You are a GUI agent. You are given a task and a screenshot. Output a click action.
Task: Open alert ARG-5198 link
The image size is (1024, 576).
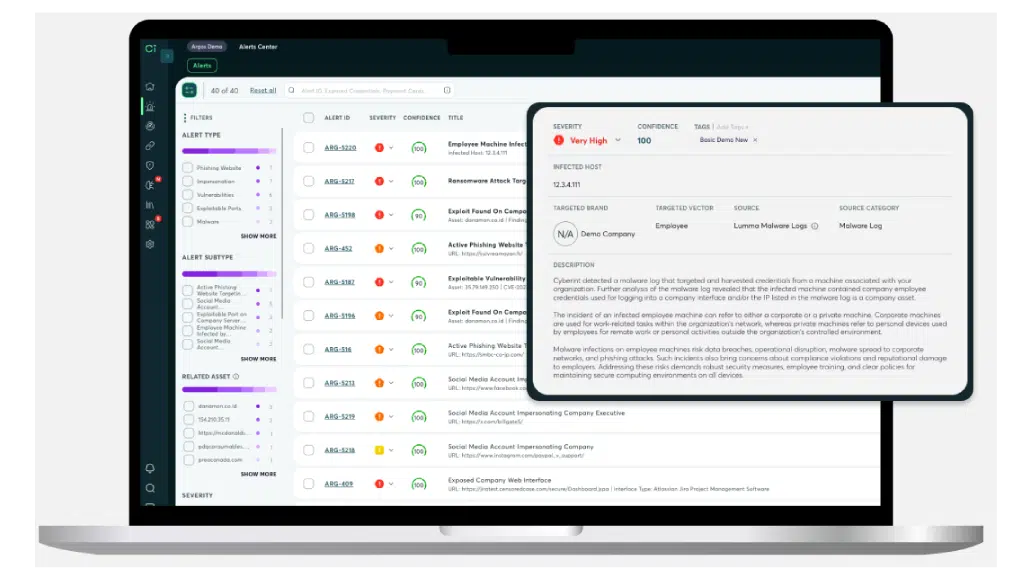(x=340, y=215)
